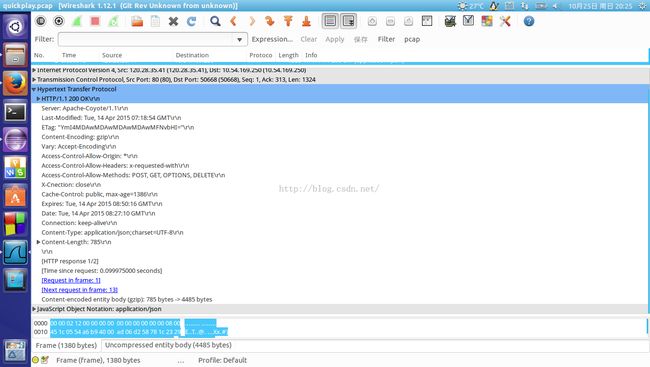Open the Ubuntu Dash home button

(x=15, y=27)
